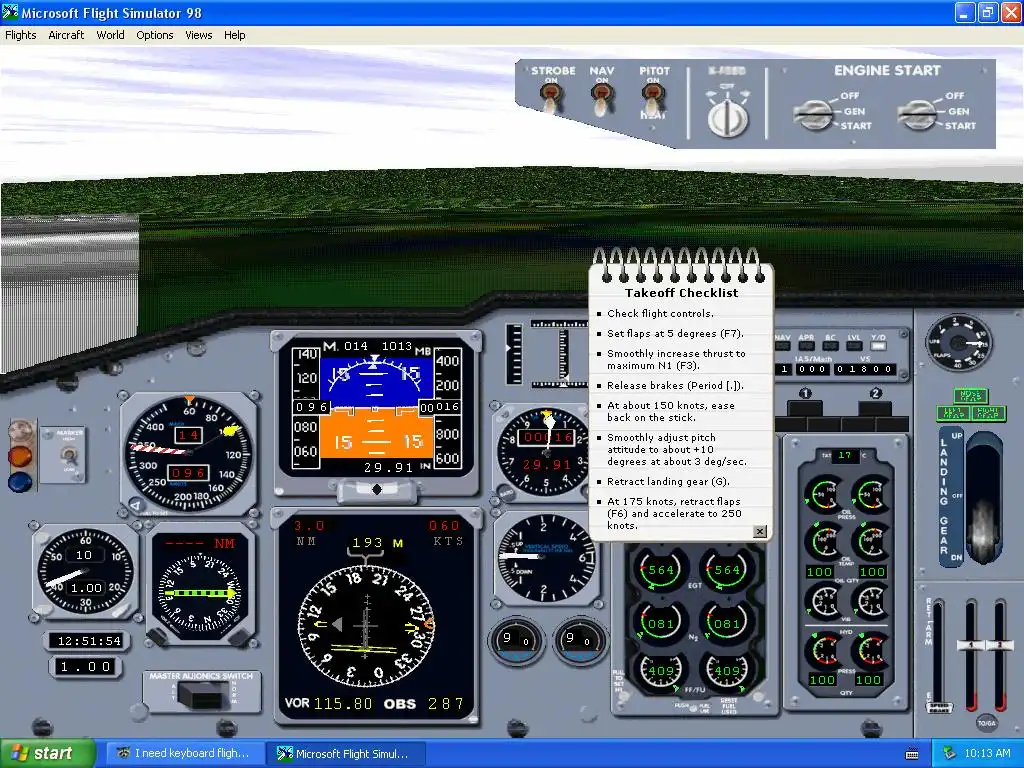
Task: Click the left EGT gauge 564
Action: 660,569
